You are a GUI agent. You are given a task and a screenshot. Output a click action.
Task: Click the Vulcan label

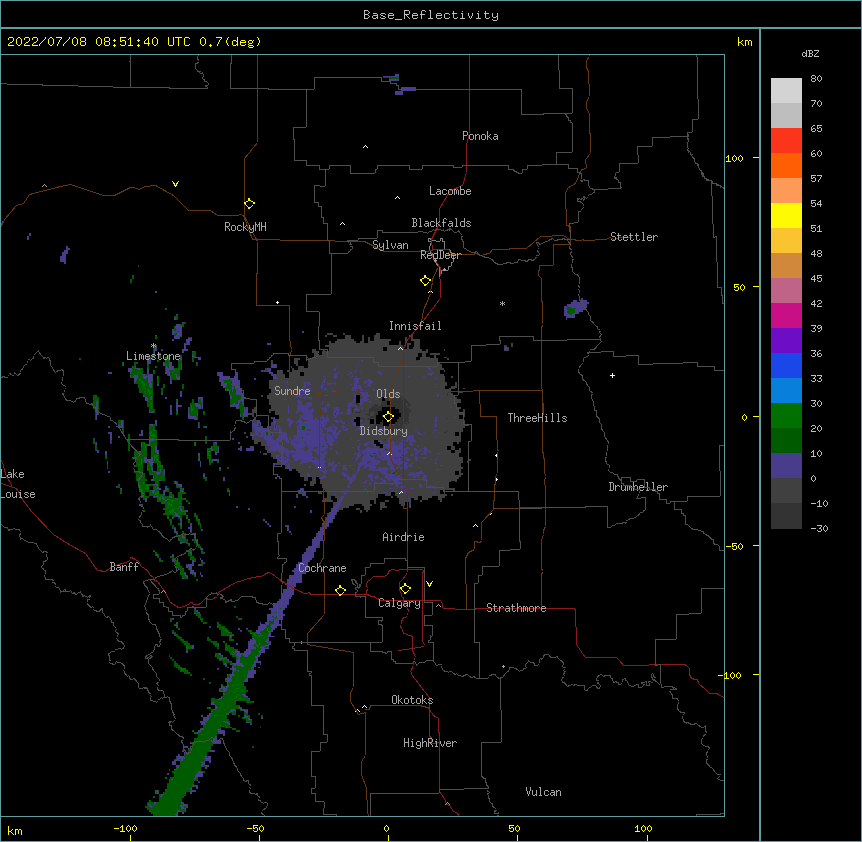click(x=543, y=792)
